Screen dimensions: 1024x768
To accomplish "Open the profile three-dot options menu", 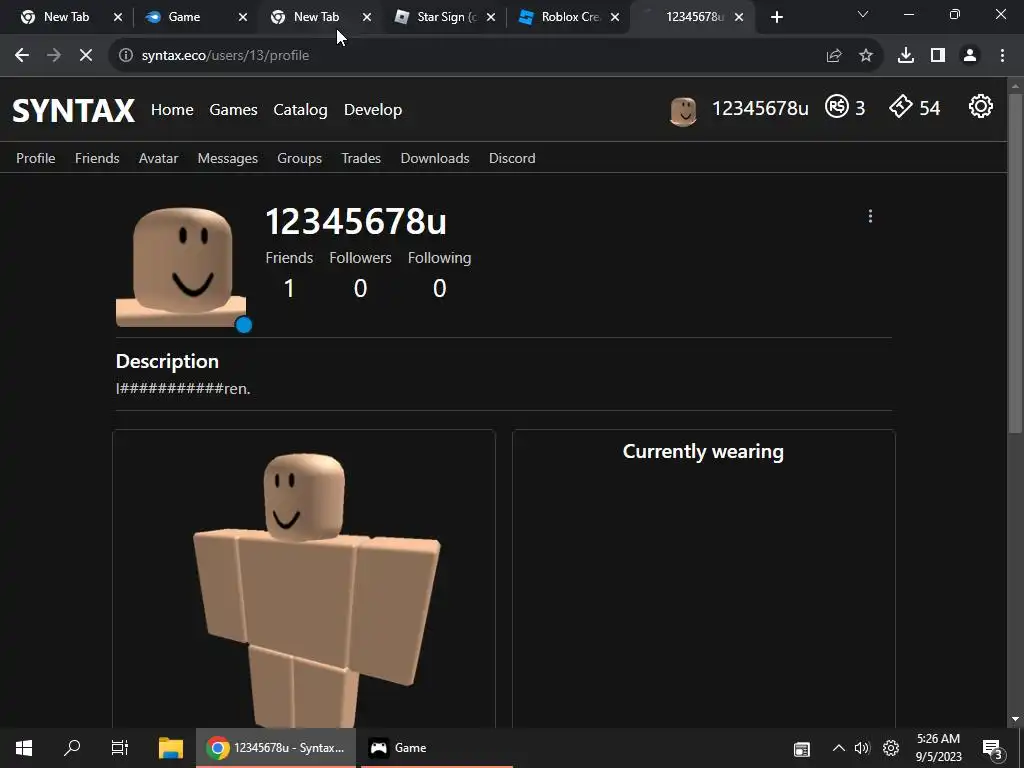I will (870, 216).
